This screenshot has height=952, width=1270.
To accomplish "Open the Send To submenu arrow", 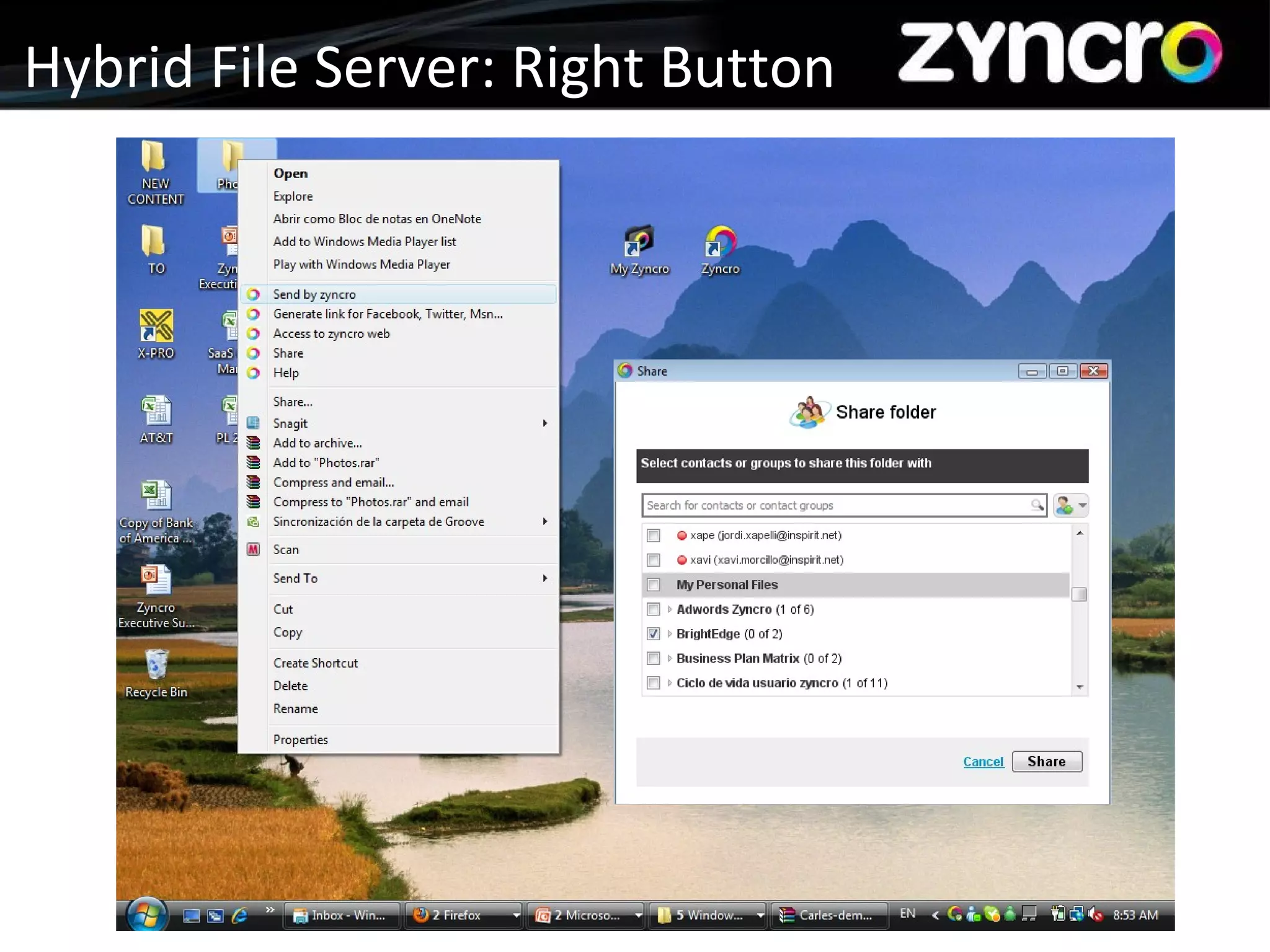I will pos(545,578).
